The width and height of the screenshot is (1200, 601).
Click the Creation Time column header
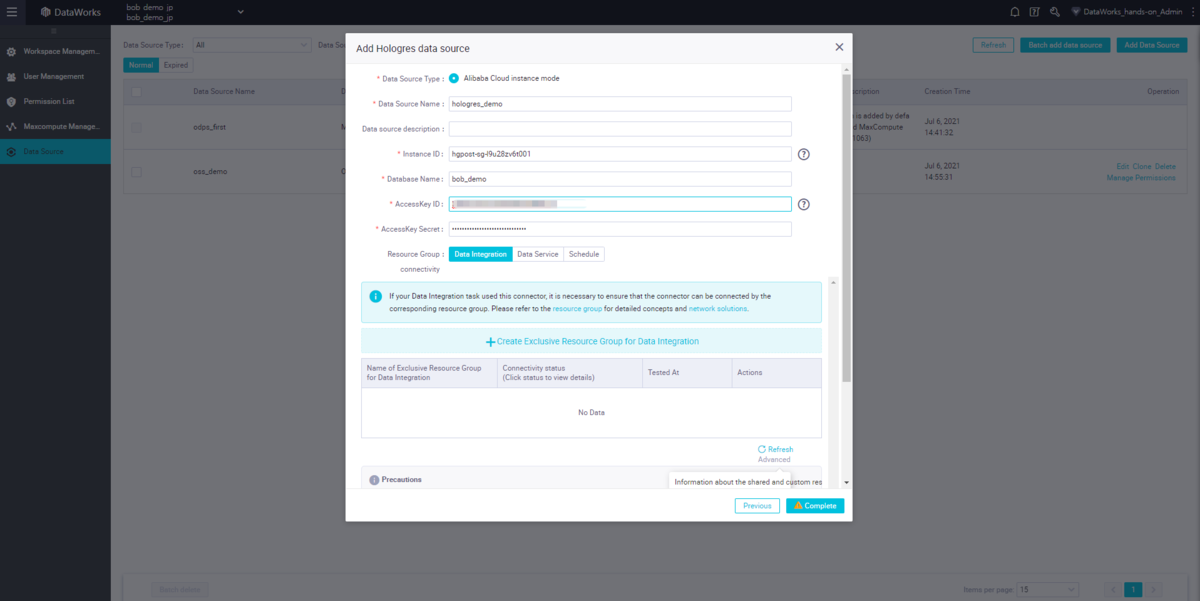947,91
